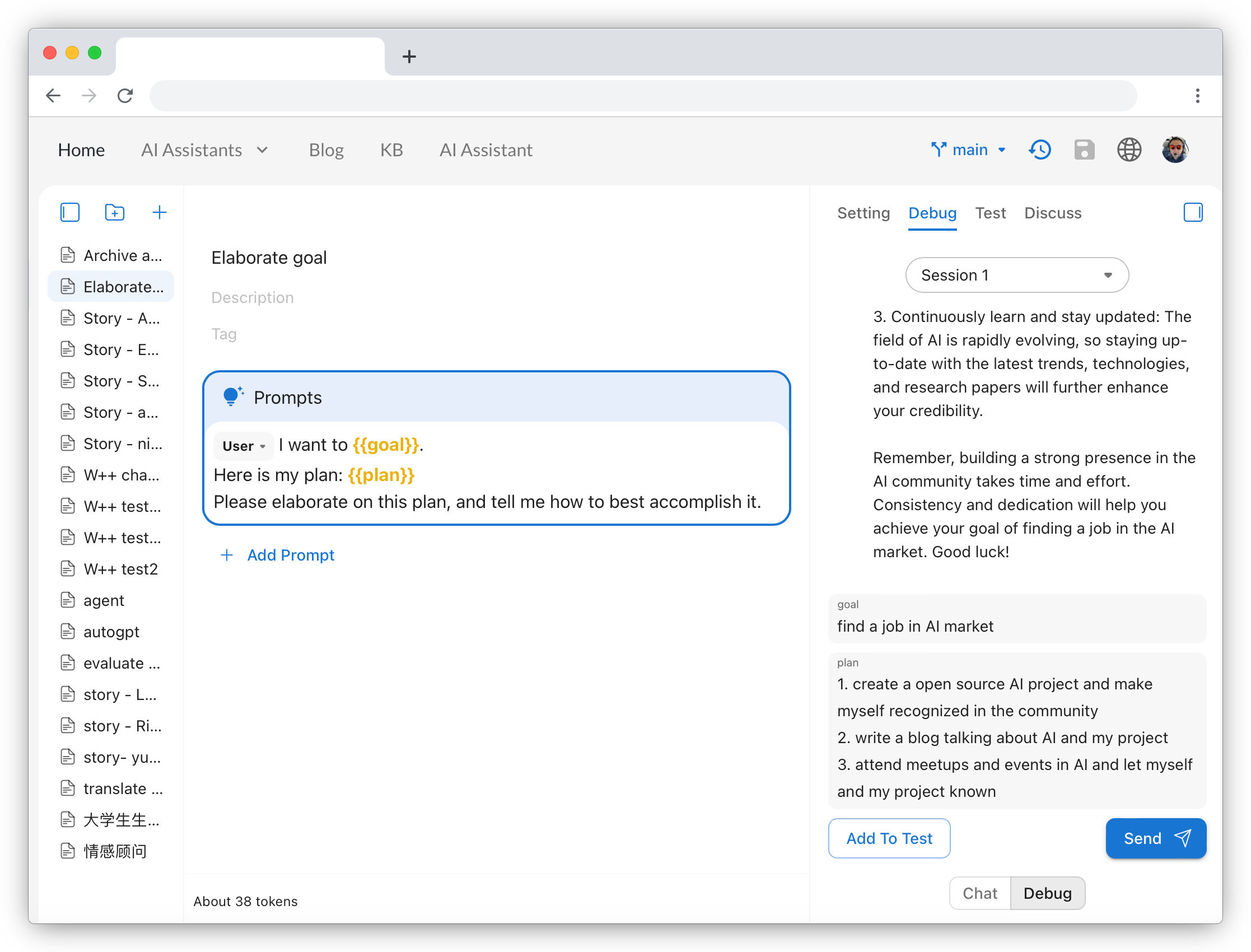Open the Setting tab
Viewport: 1251px width, 952px height.
coord(863,213)
